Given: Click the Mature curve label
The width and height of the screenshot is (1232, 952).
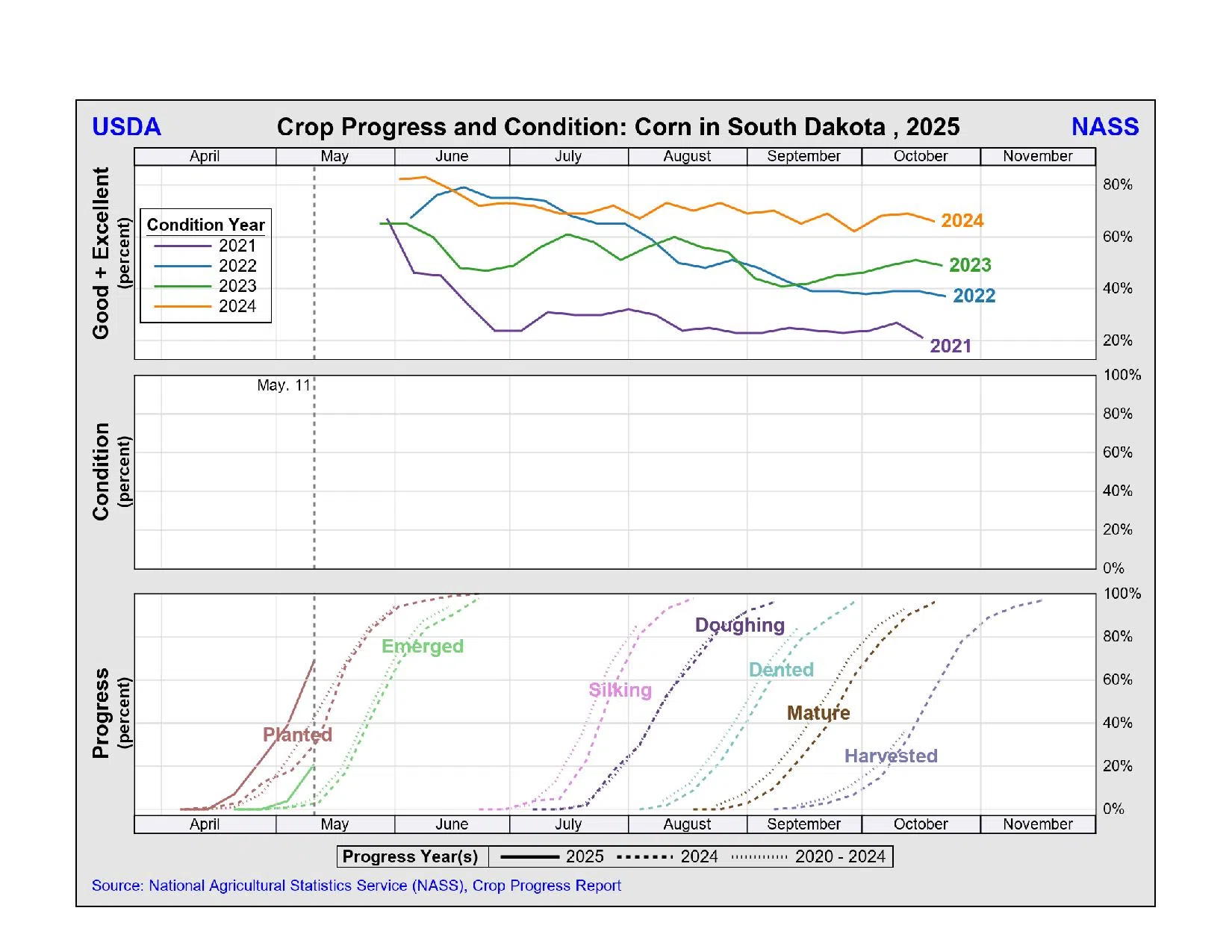Looking at the screenshot, I should point(818,713).
